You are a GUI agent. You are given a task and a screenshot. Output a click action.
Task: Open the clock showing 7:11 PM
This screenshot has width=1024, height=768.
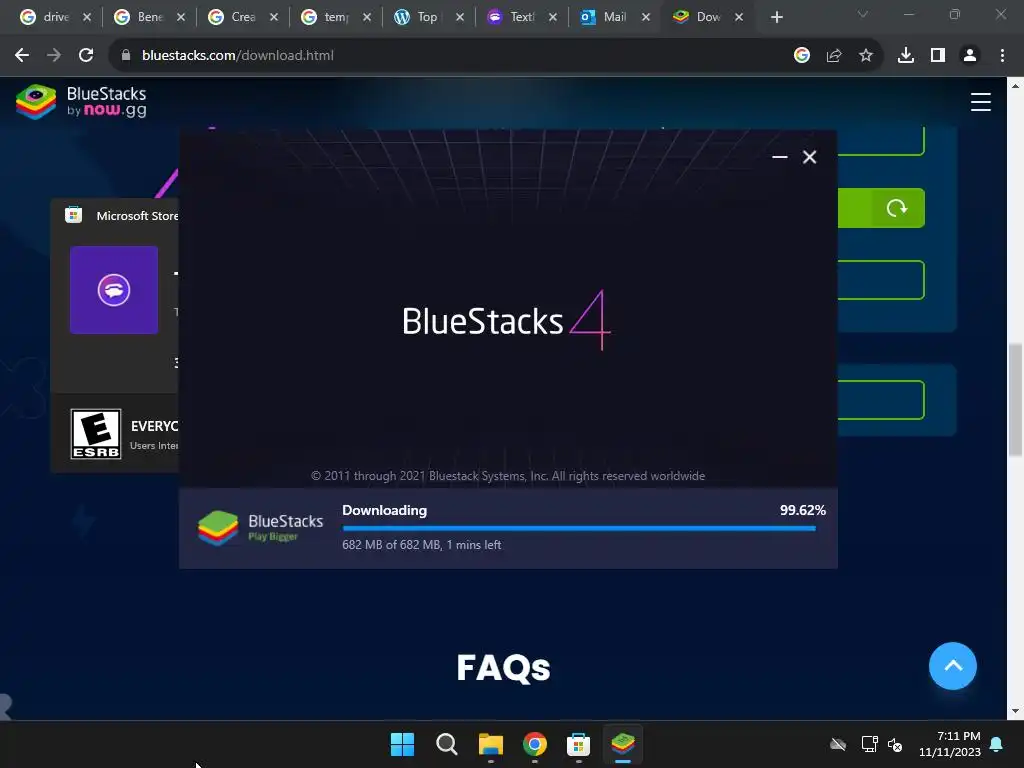(950, 744)
